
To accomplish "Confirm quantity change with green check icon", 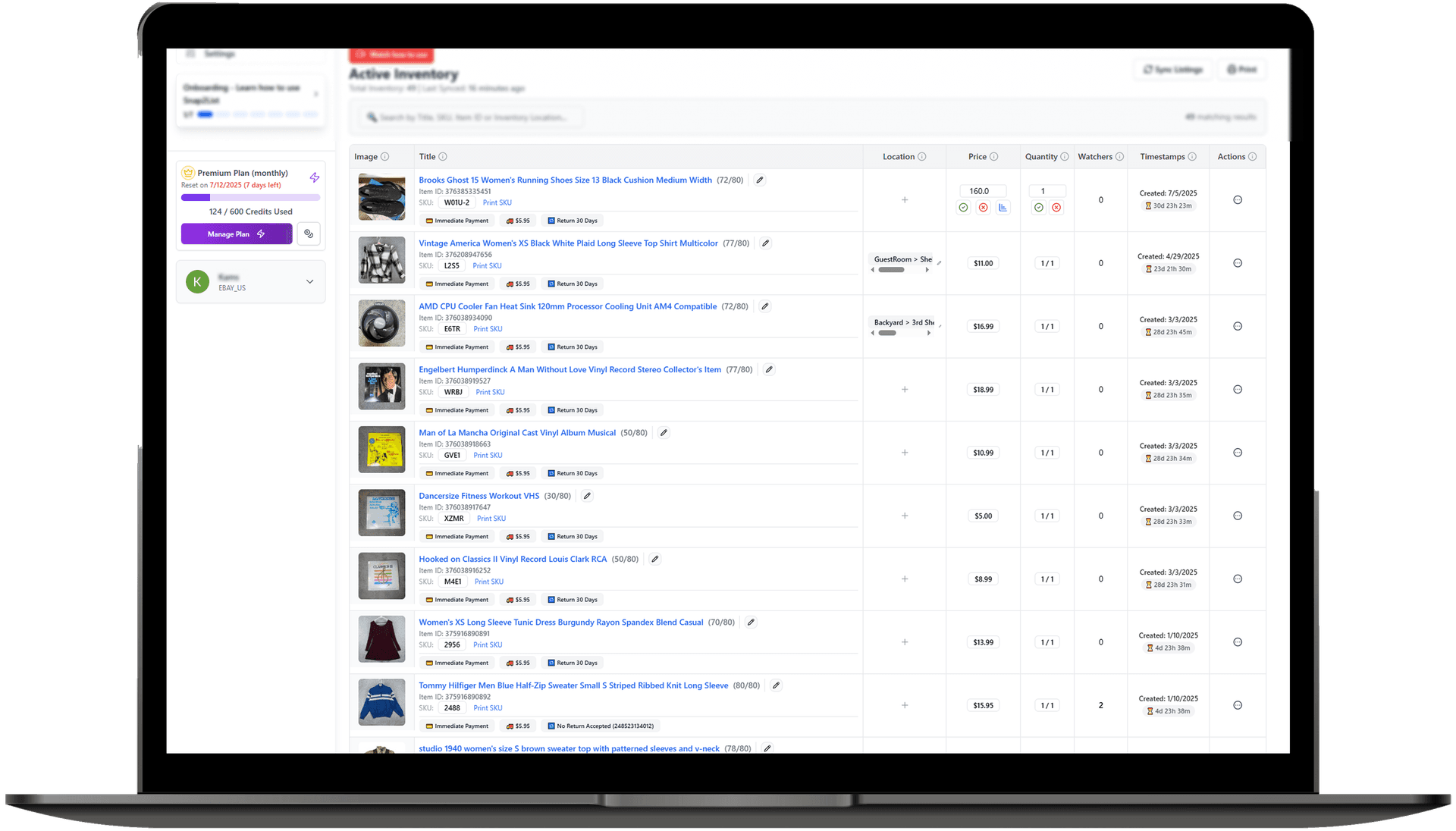I will [1038, 207].
